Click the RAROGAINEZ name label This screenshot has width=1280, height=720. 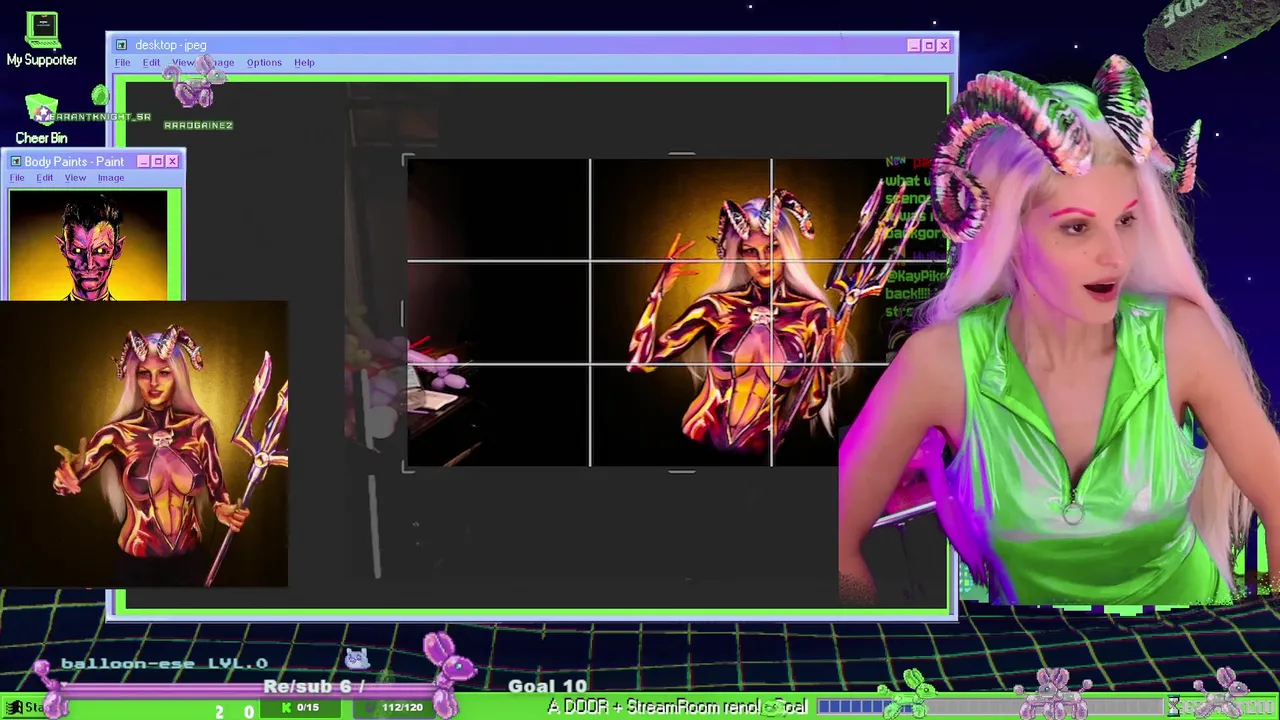coord(198,125)
